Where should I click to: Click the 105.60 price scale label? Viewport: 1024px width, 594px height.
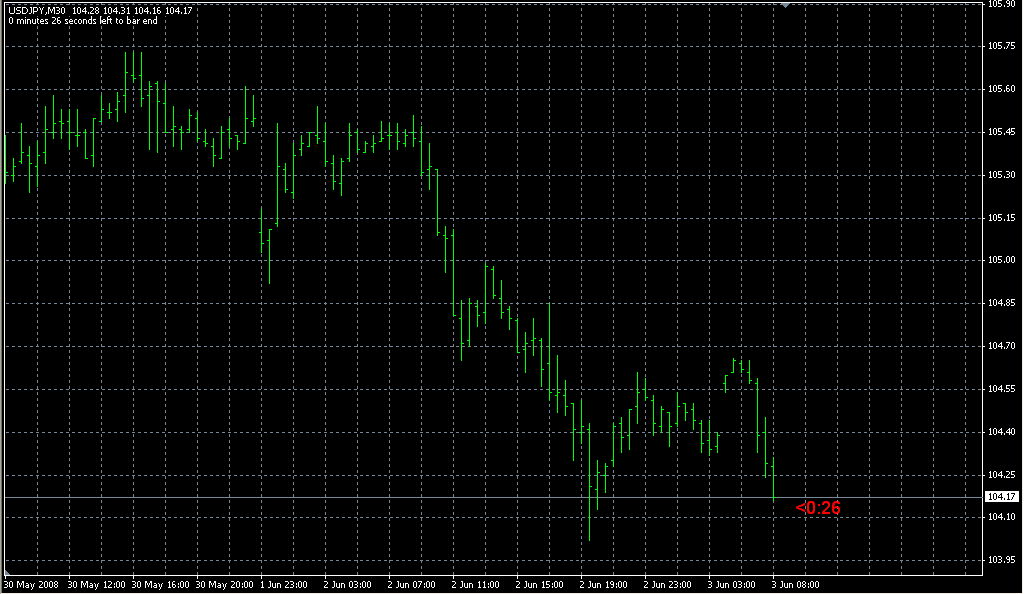[x=1001, y=89]
